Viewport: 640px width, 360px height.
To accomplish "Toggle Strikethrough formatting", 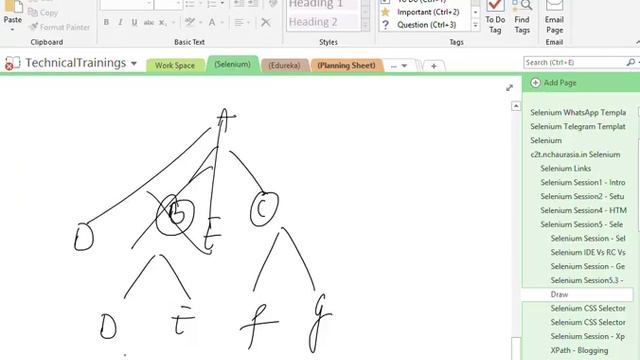I will pos(149,22).
